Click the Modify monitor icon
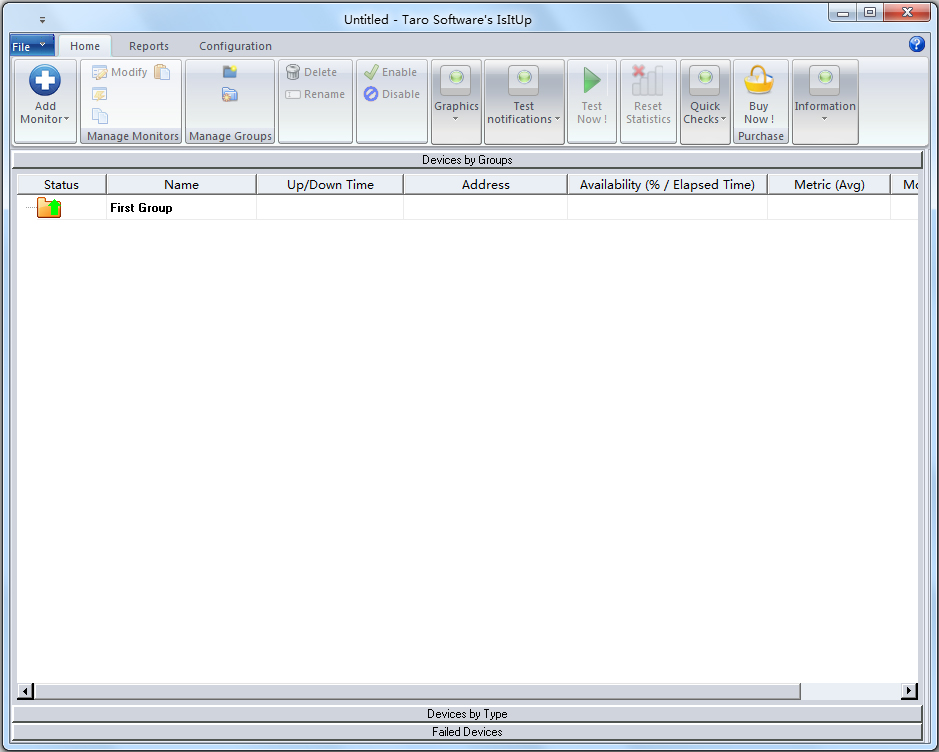Screen dimensions: 939x752 tap(100, 73)
